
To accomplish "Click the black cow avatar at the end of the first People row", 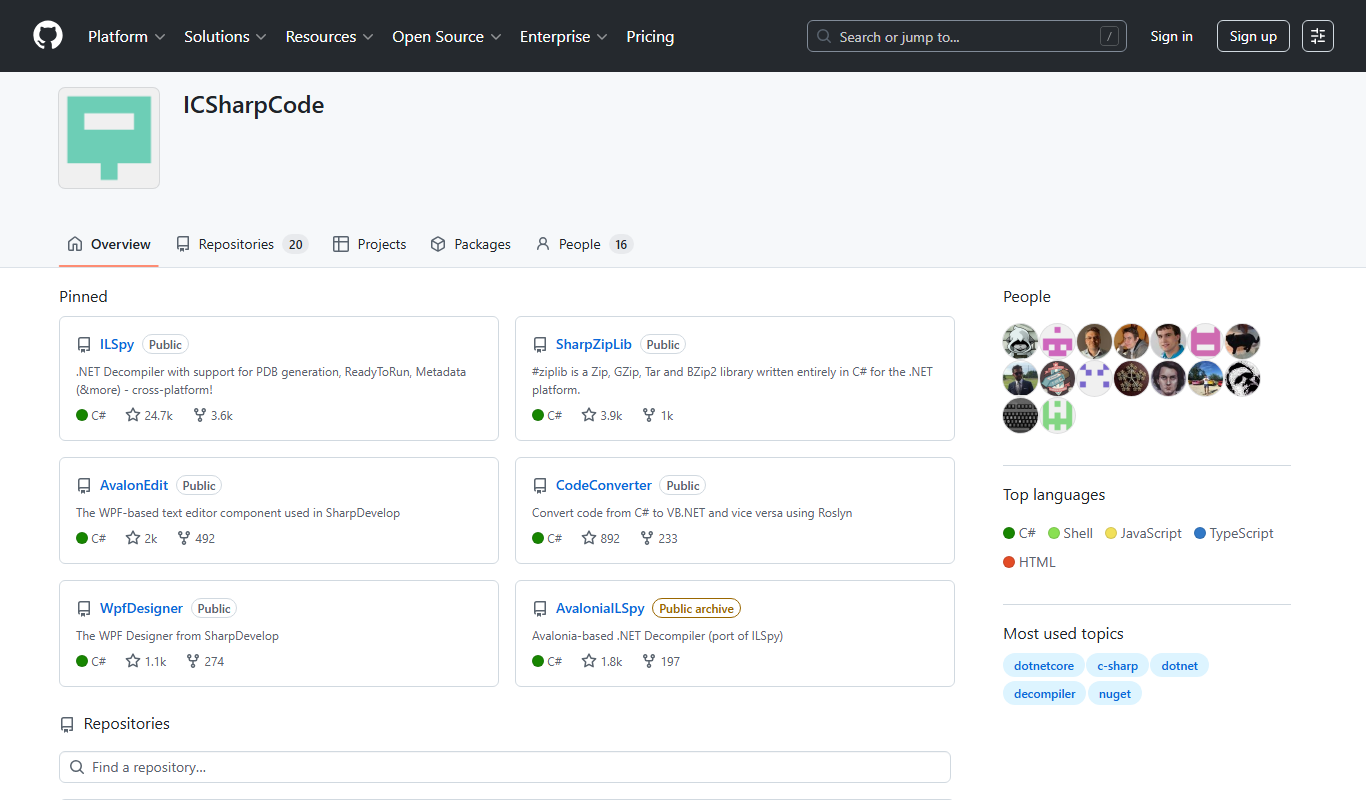I will 1243,341.
